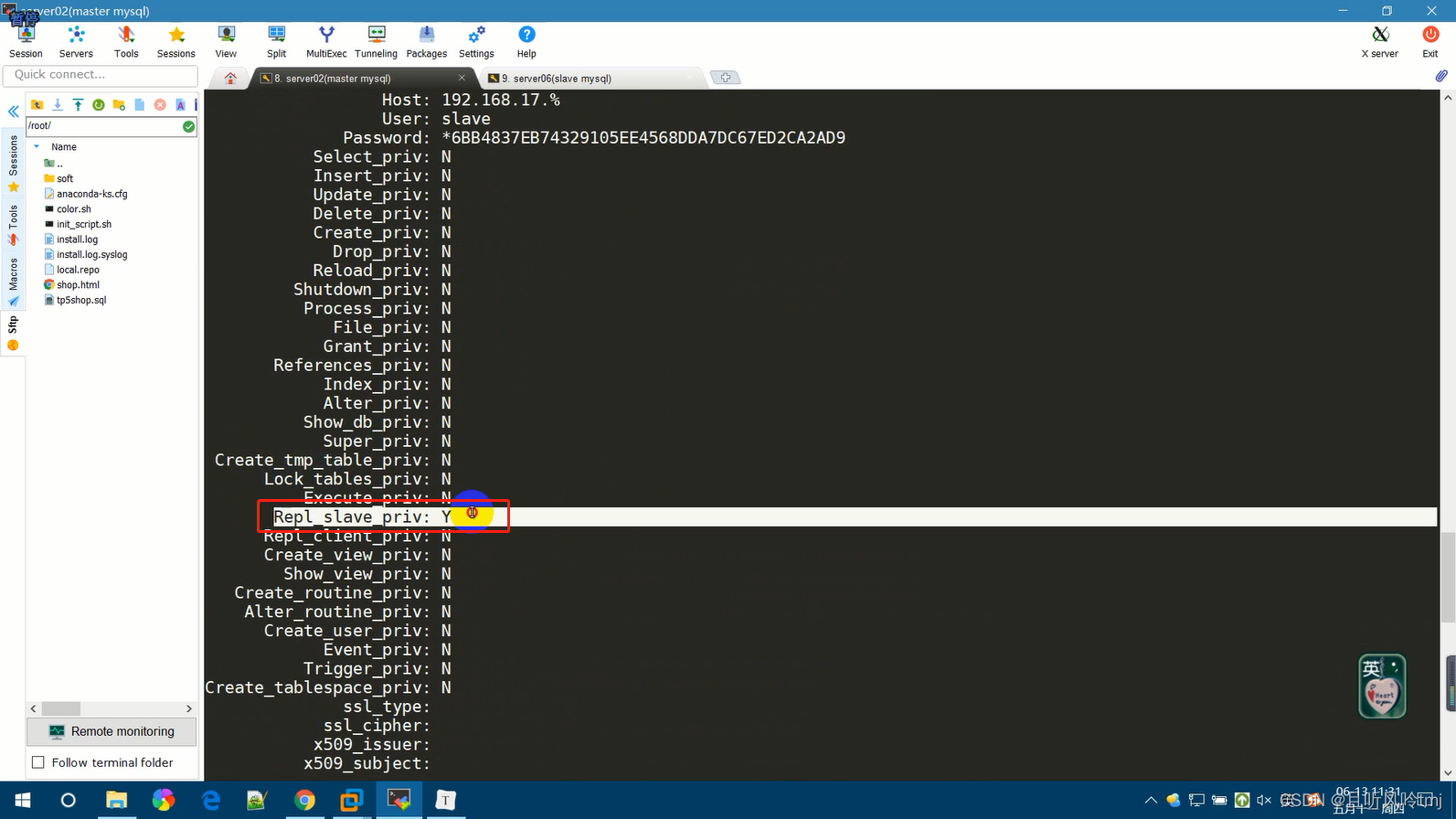Go to parent directory in SFTP toolbar
The width and height of the screenshot is (1456, 819).
point(37,105)
